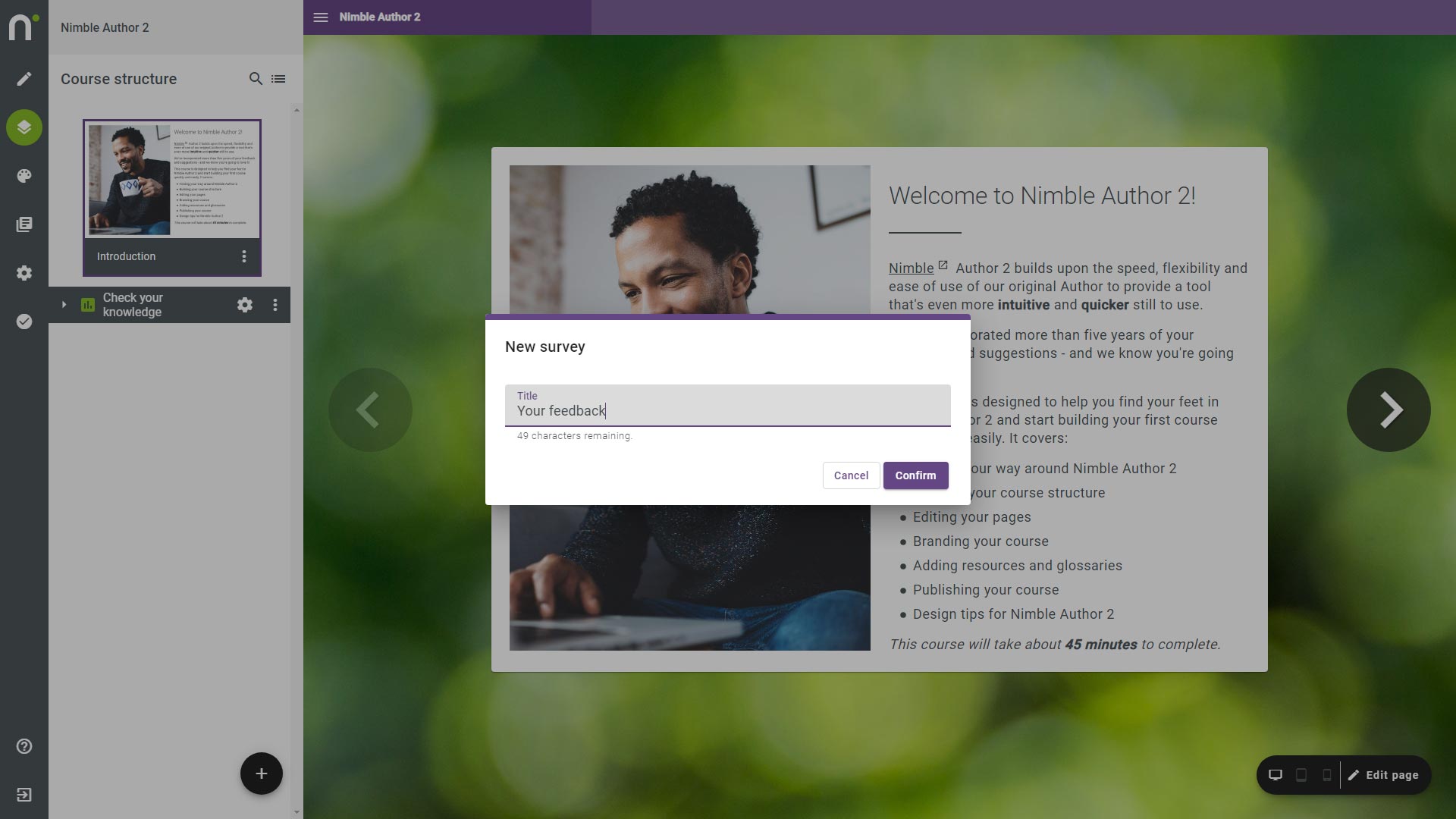The width and height of the screenshot is (1456, 819).
Task: Click the Publishing your course bullet
Action: click(986, 590)
